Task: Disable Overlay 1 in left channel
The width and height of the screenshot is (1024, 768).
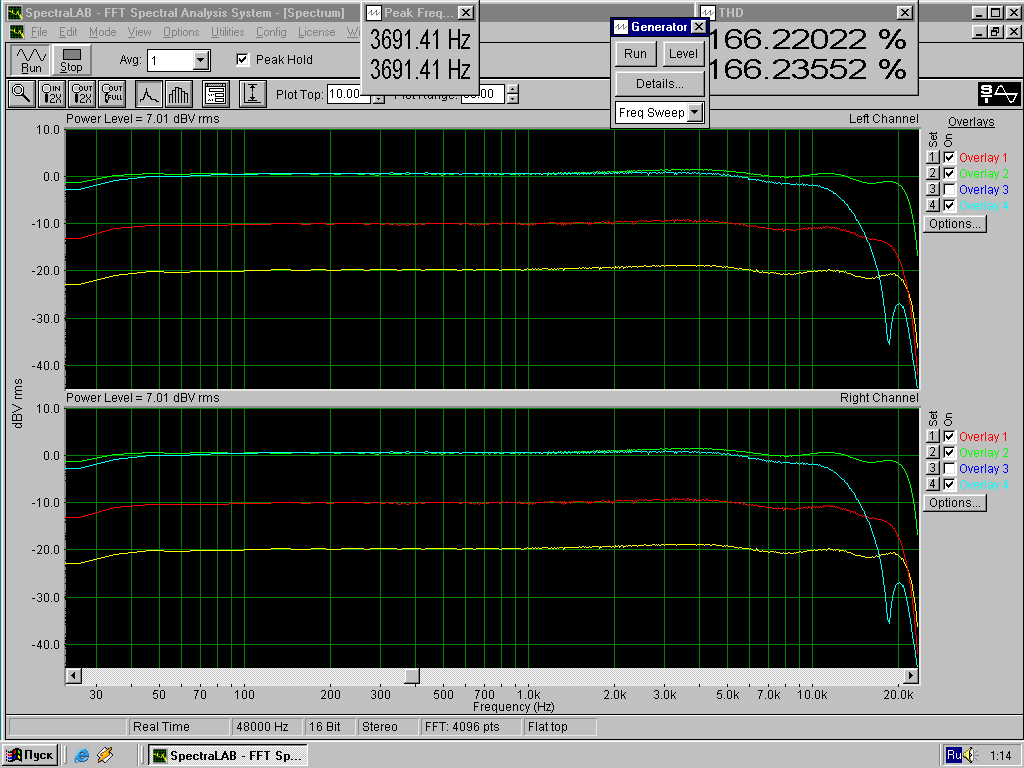Action: coord(950,157)
